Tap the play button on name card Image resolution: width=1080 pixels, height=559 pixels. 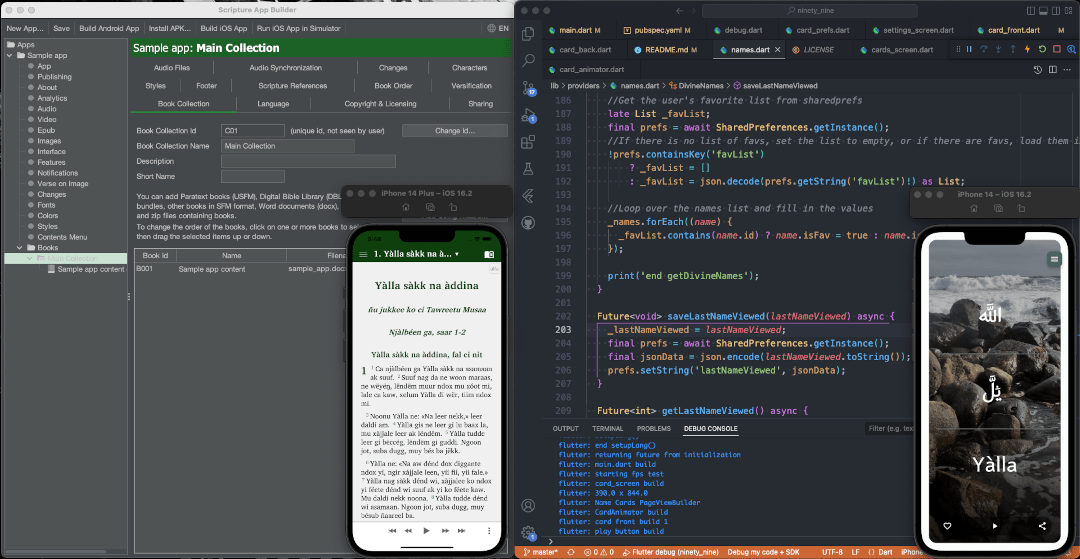point(995,526)
